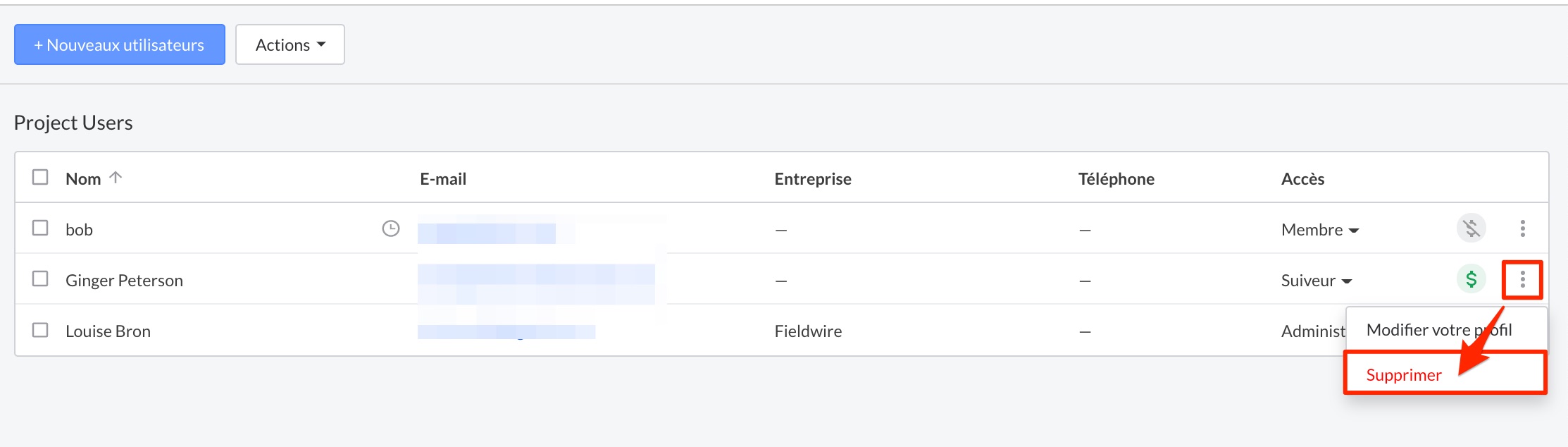Click the Accès column header
Image resolution: width=1568 pixels, height=447 pixels.
coord(1302,179)
